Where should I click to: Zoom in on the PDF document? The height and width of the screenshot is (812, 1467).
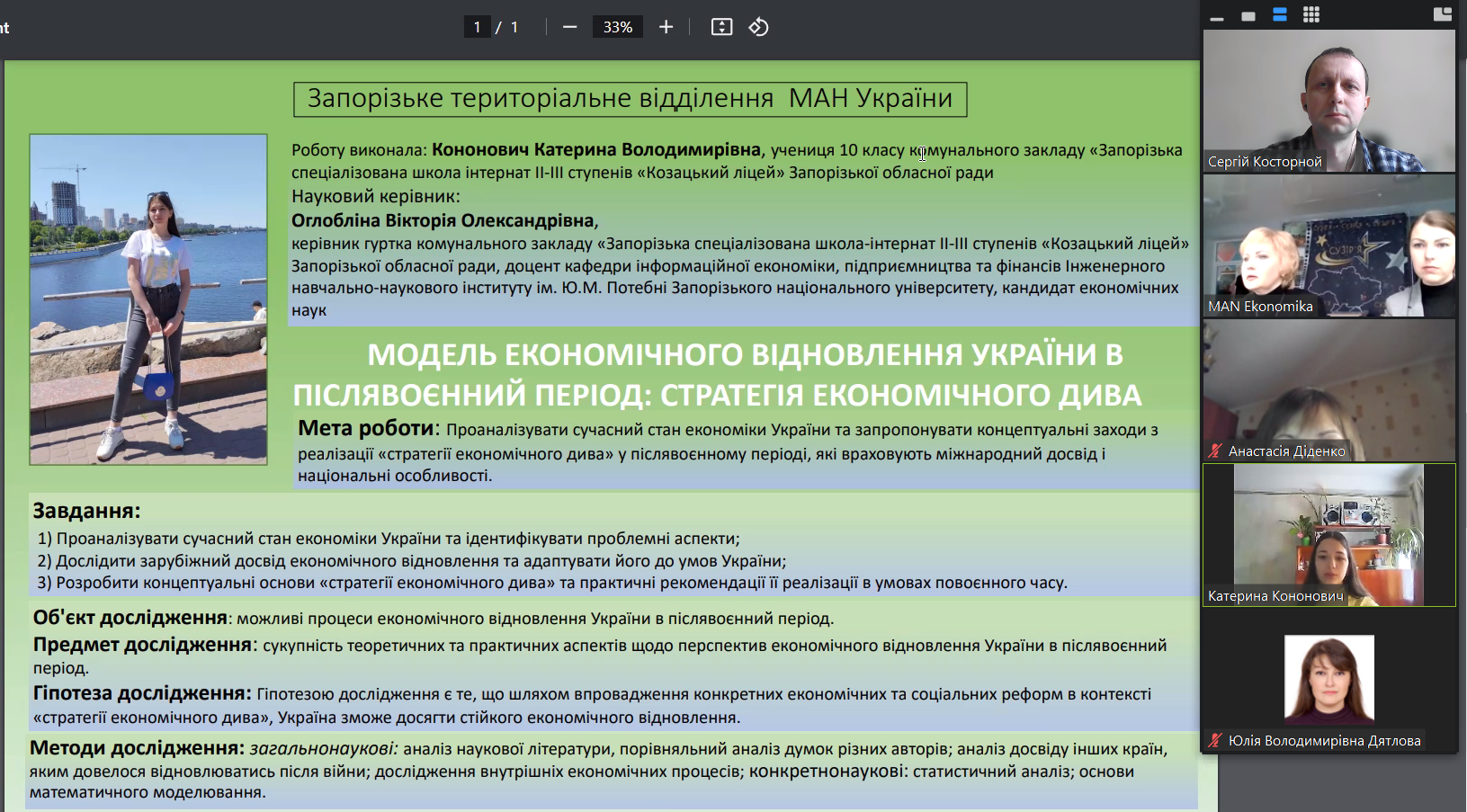point(666,27)
